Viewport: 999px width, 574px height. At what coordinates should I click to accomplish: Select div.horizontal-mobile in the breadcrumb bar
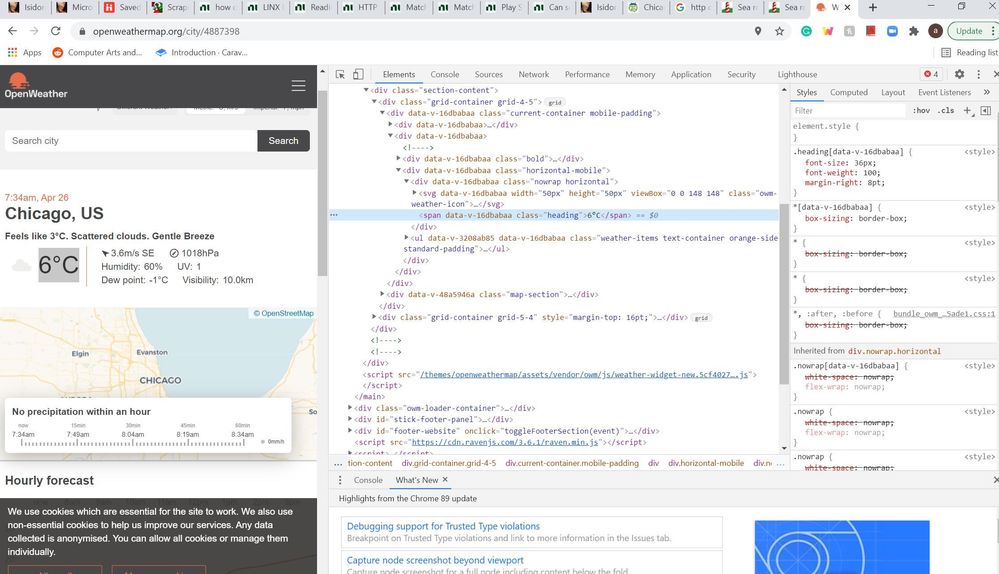pyautogui.click(x=706, y=463)
